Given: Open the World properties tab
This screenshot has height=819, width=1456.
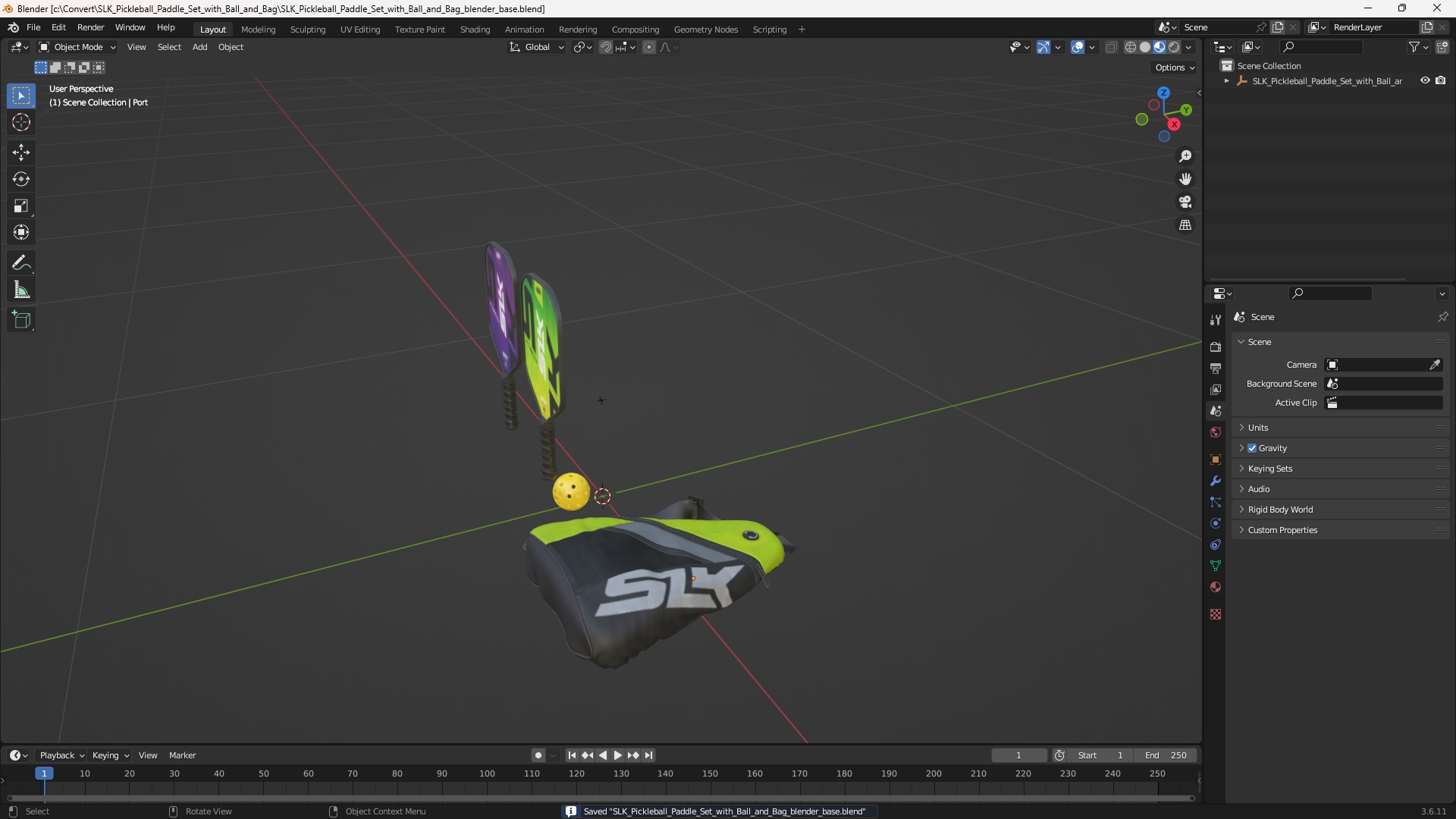Looking at the screenshot, I should [x=1216, y=432].
